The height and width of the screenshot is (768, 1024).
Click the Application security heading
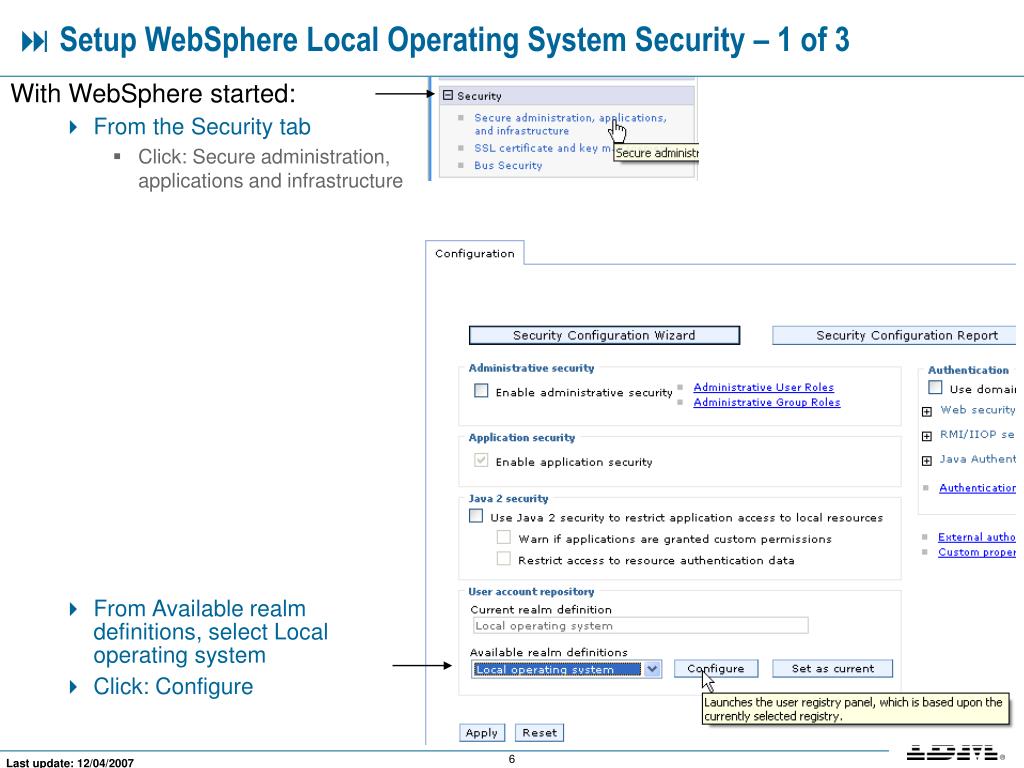pos(522,438)
